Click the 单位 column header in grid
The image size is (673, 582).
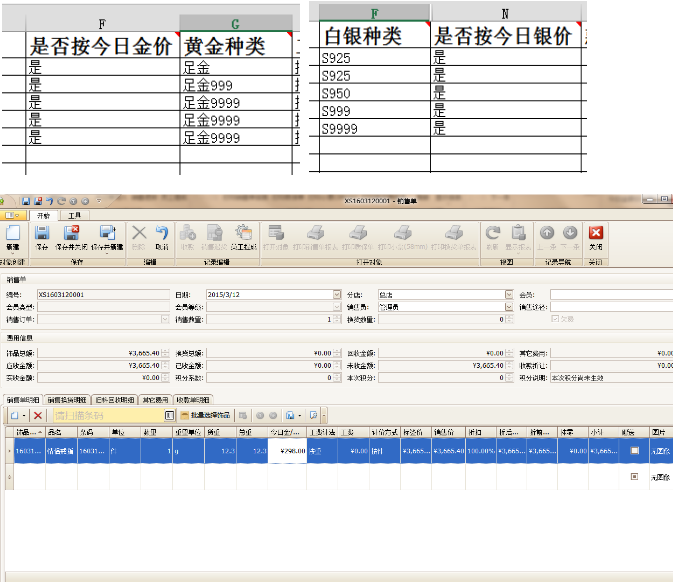[125, 432]
